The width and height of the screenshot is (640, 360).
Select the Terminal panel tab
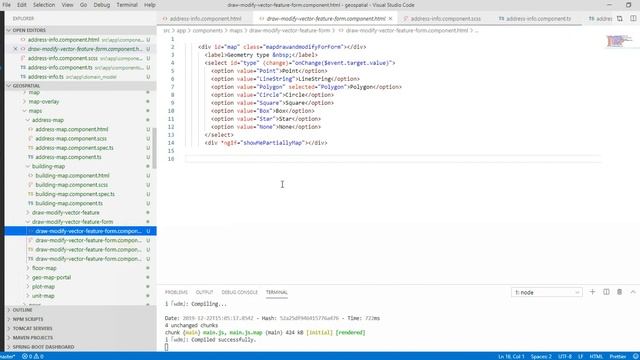[x=277, y=292]
